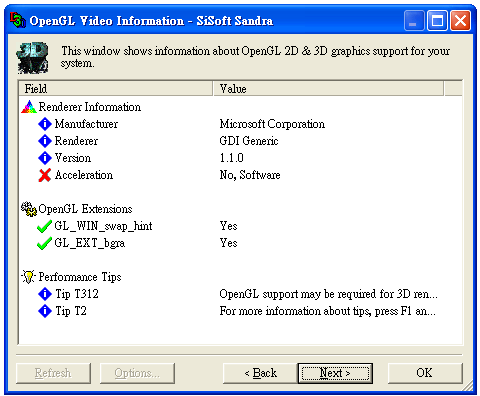Maximize the OpenGL Video Information window

coord(437,21)
